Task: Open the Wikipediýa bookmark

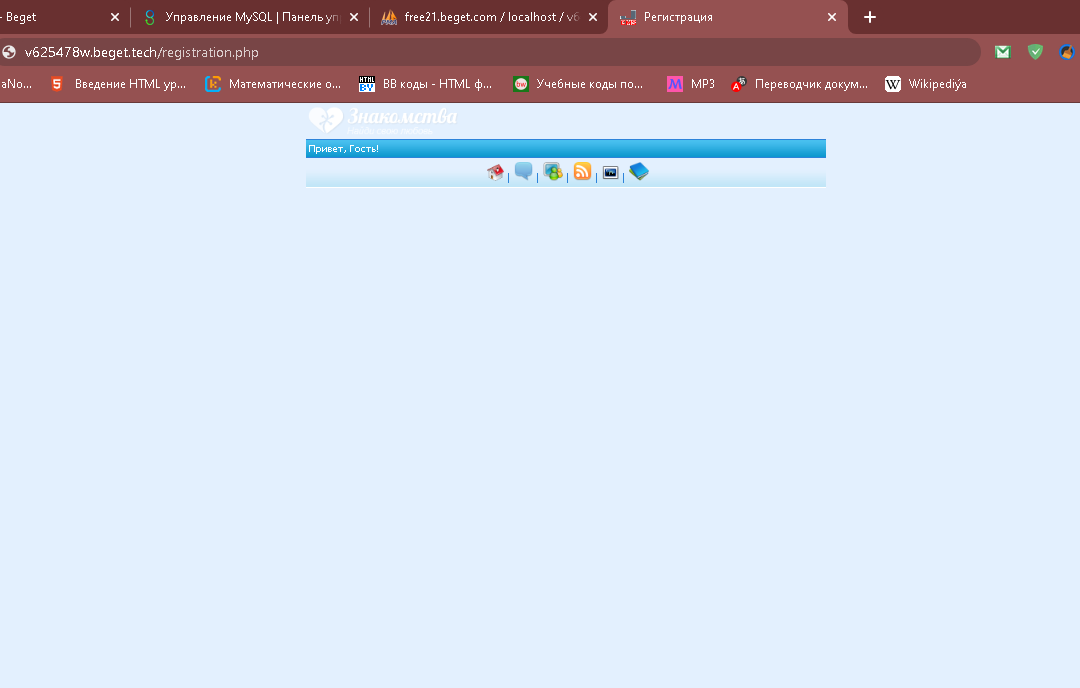Action: click(x=926, y=84)
